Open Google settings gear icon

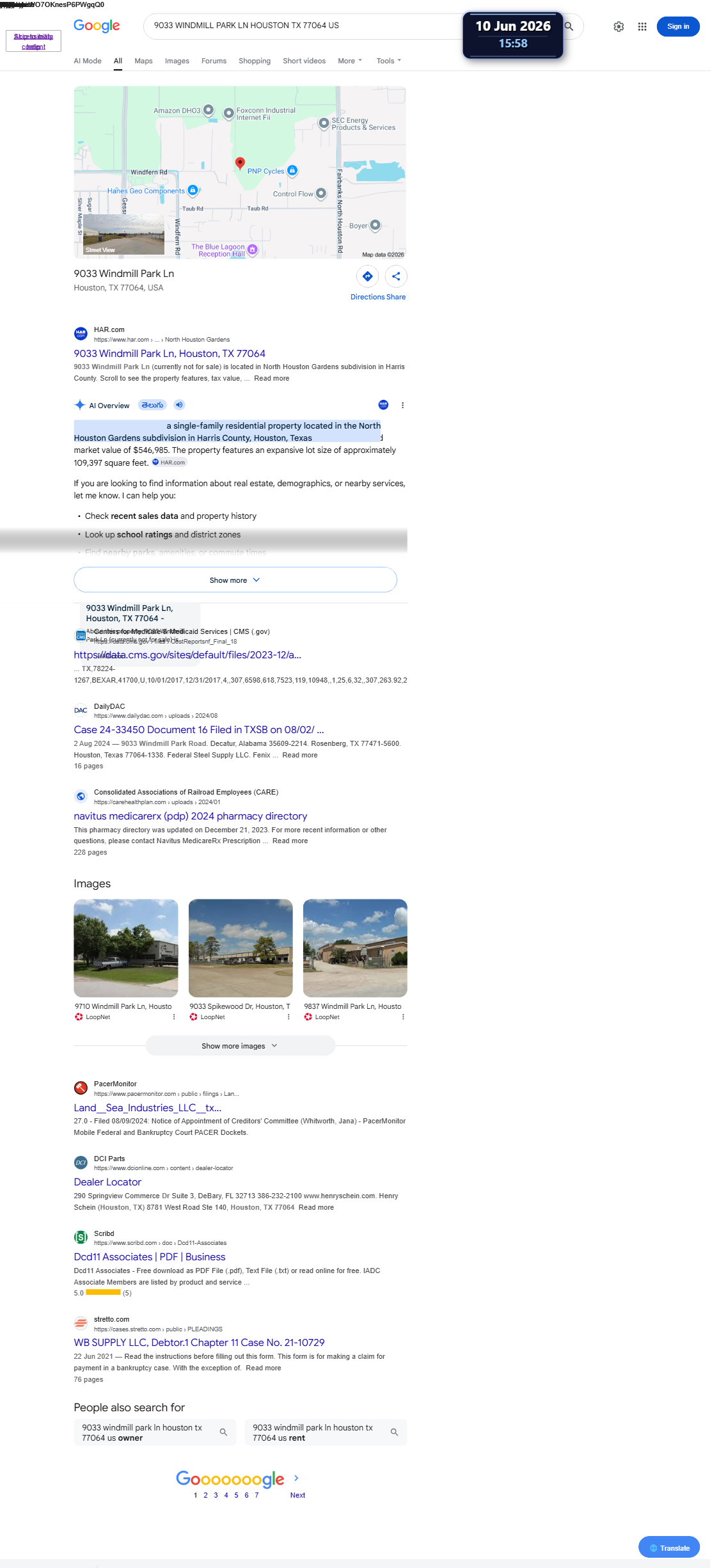point(619,26)
